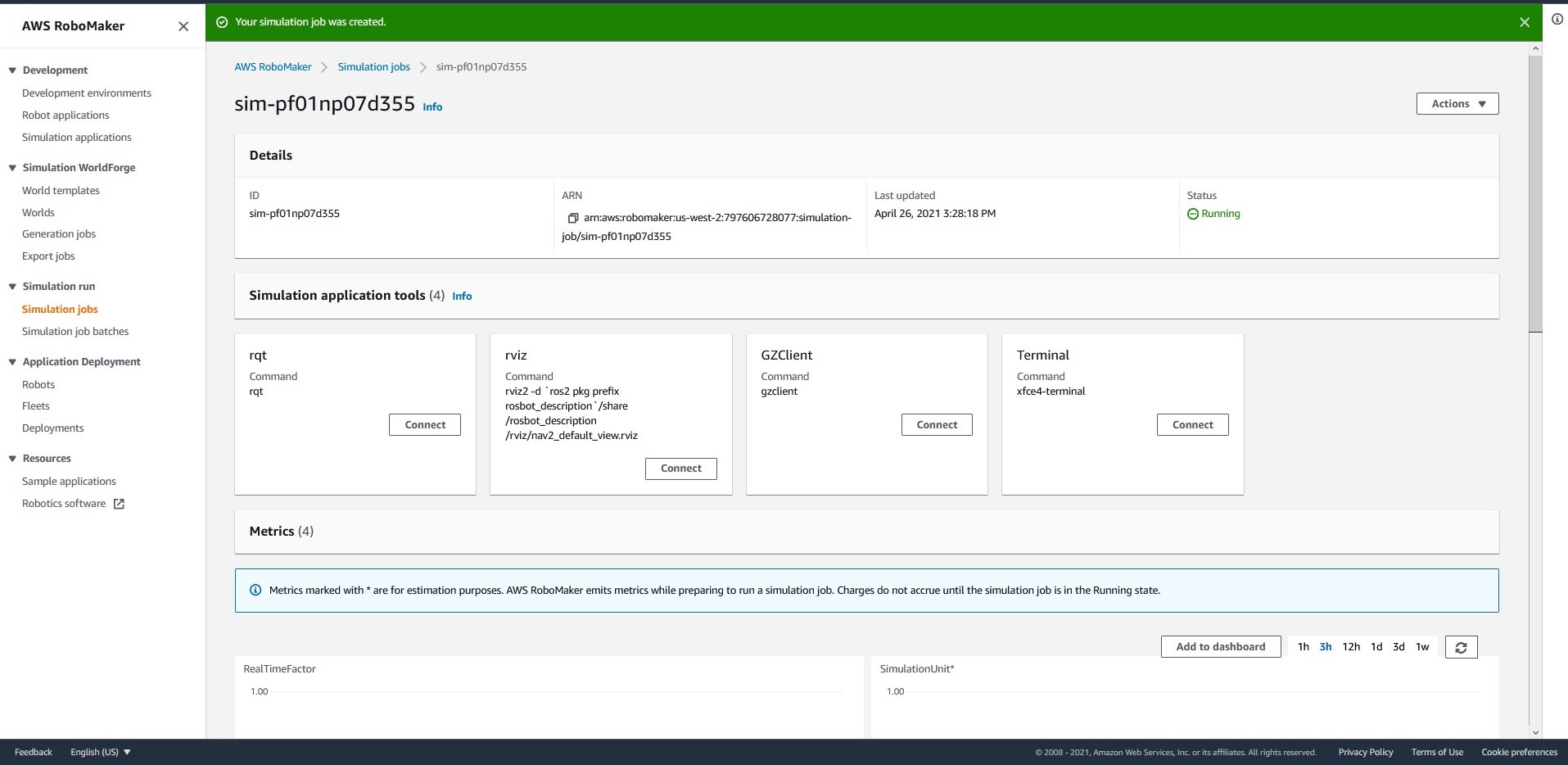Click Feedback in the footer
The height and width of the screenshot is (765, 1568).
pos(34,752)
